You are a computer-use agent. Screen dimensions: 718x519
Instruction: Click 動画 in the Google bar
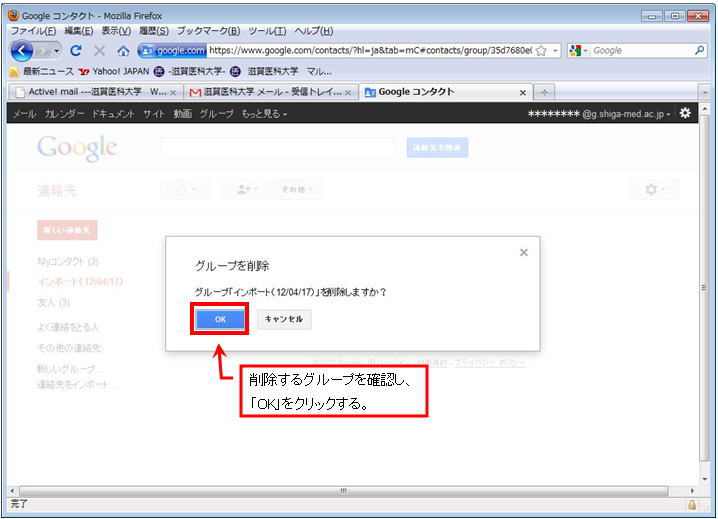click(x=182, y=114)
